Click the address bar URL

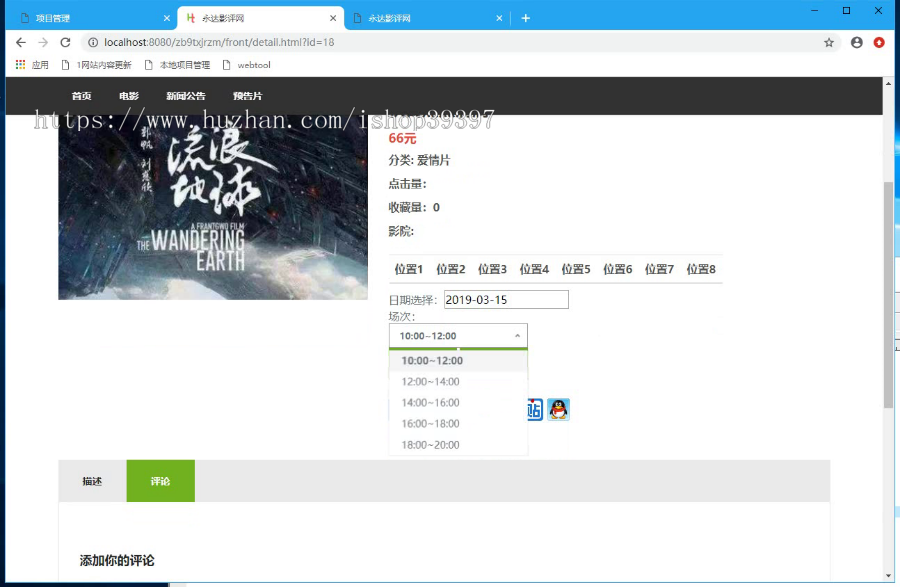[219, 42]
